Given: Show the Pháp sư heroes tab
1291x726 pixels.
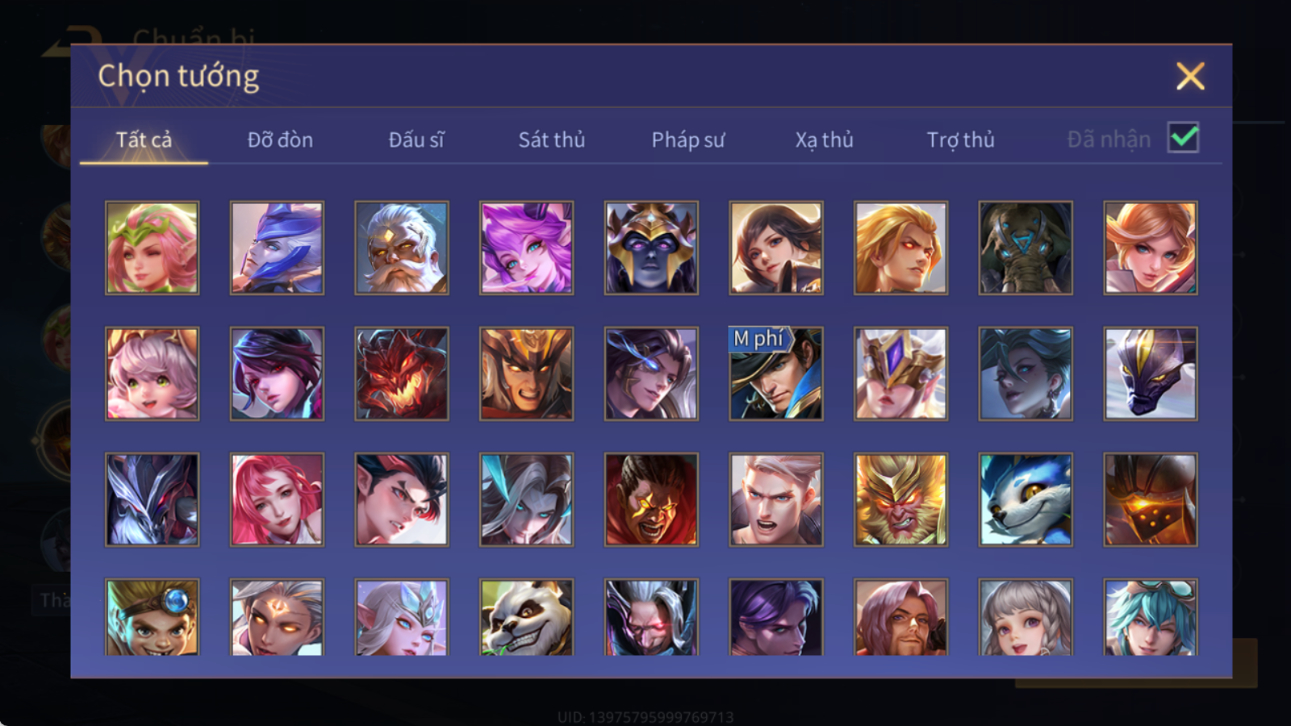Looking at the screenshot, I should (x=688, y=140).
